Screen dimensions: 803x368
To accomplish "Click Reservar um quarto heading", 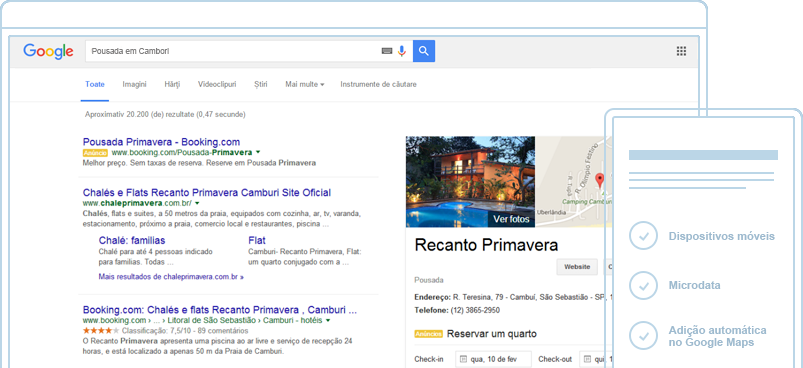I will pos(492,334).
